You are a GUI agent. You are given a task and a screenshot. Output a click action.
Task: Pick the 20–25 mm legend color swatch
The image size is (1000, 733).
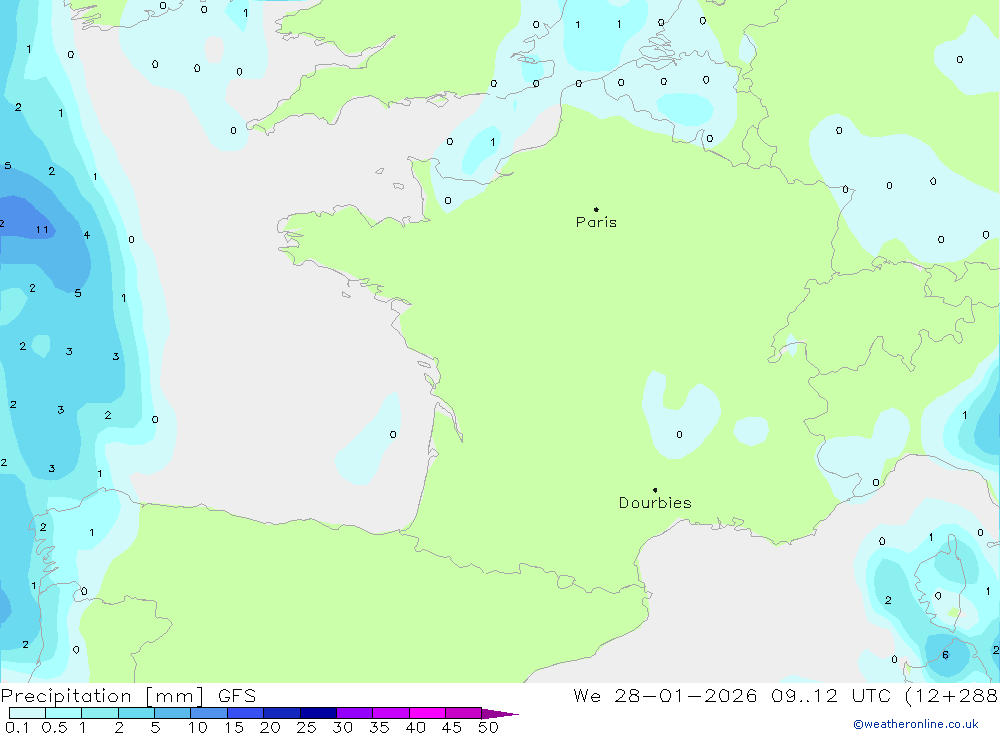coord(282,713)
